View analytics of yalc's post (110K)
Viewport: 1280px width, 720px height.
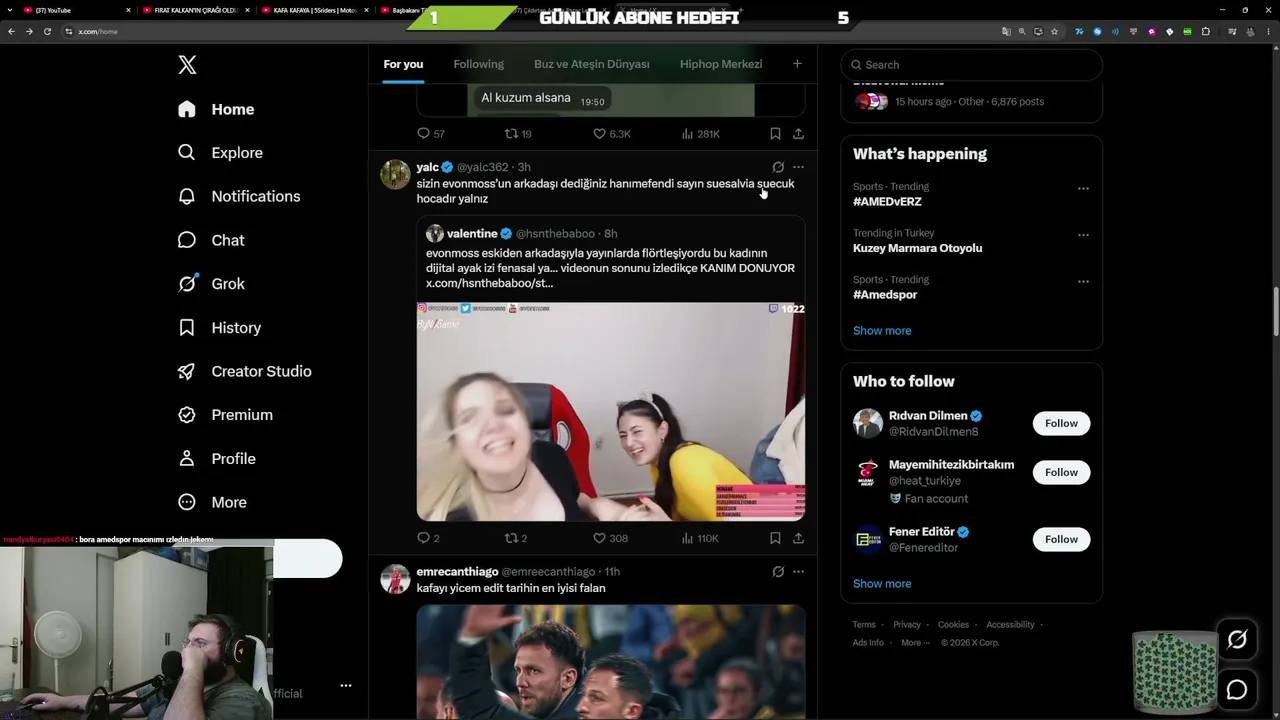coord(700,538)
